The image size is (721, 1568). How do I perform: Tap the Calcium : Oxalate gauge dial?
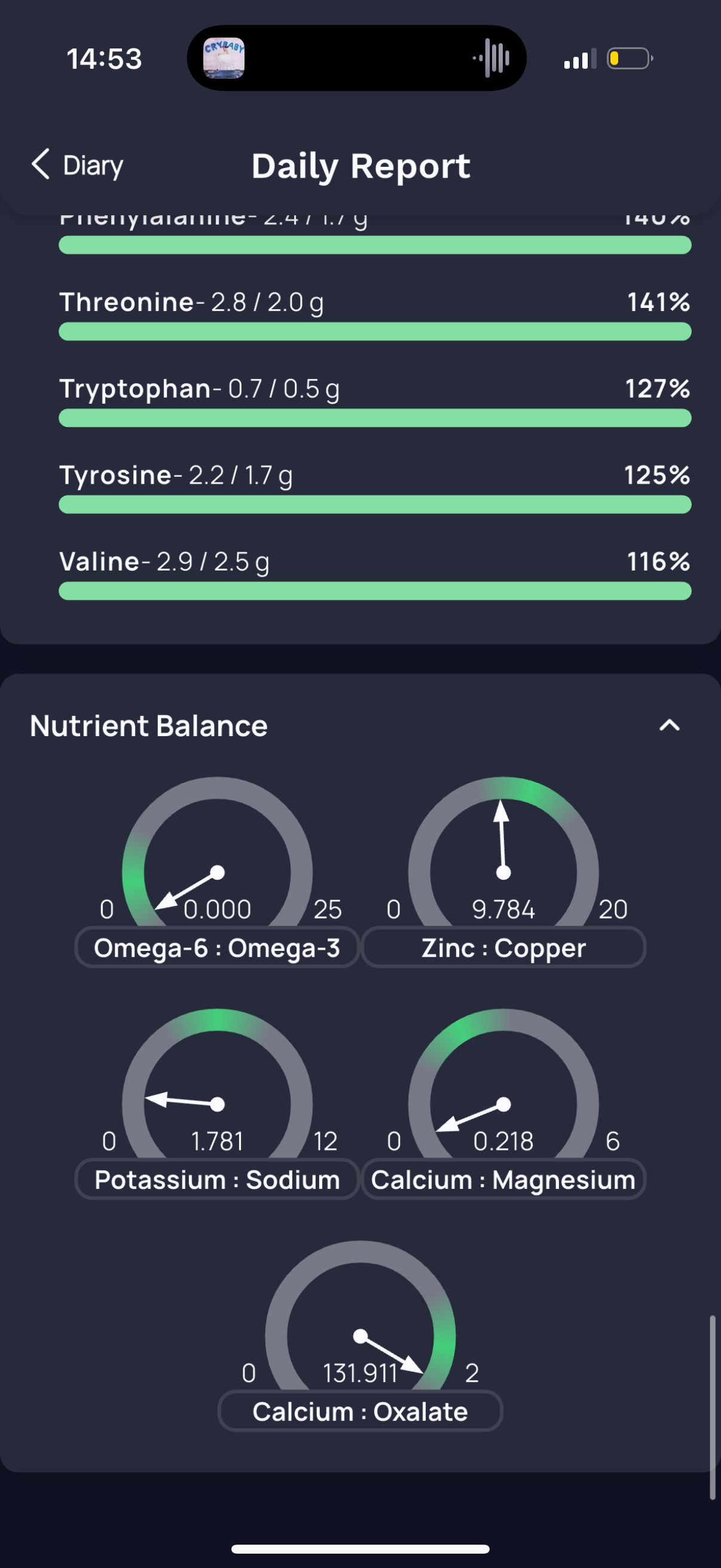(360, 1316)
